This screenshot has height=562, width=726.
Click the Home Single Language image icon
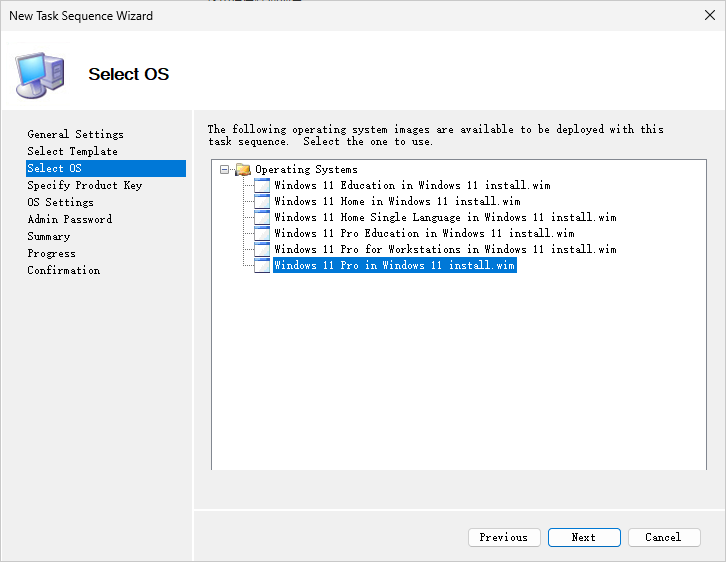tap(262, 217)
